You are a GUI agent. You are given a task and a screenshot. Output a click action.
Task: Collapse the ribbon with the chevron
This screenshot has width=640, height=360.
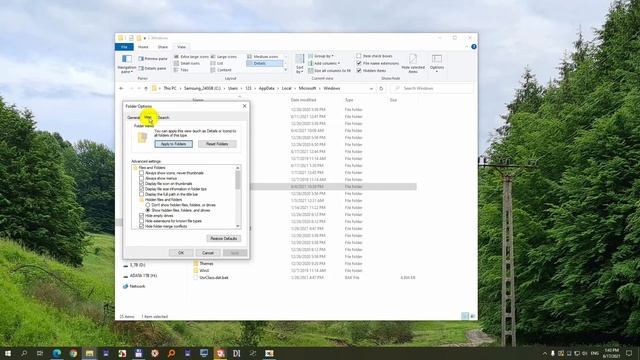(x=466, y=47)
